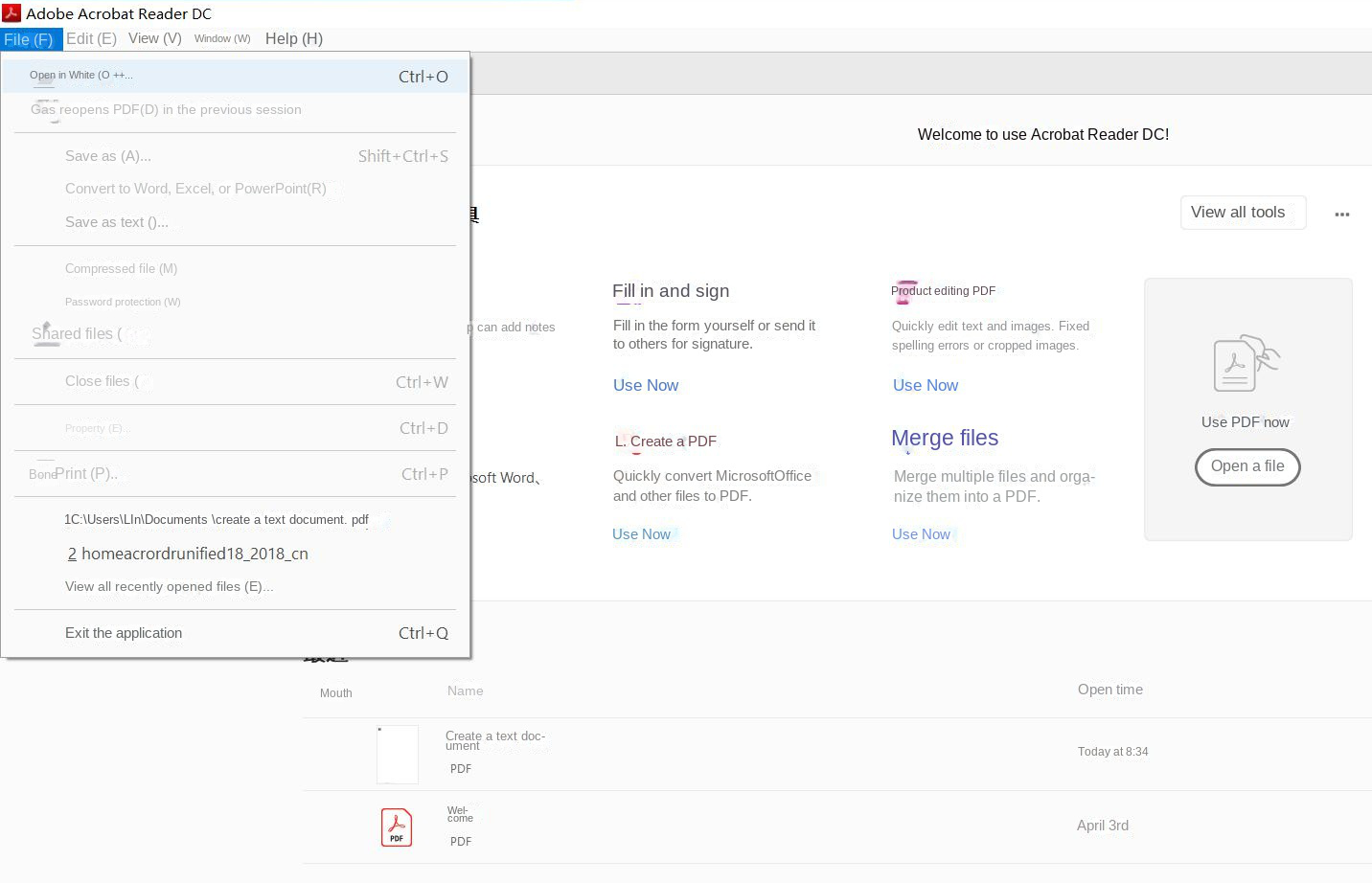
Task: Choose Exit the application
Action: pyautogui.click(x=235, y=633)
